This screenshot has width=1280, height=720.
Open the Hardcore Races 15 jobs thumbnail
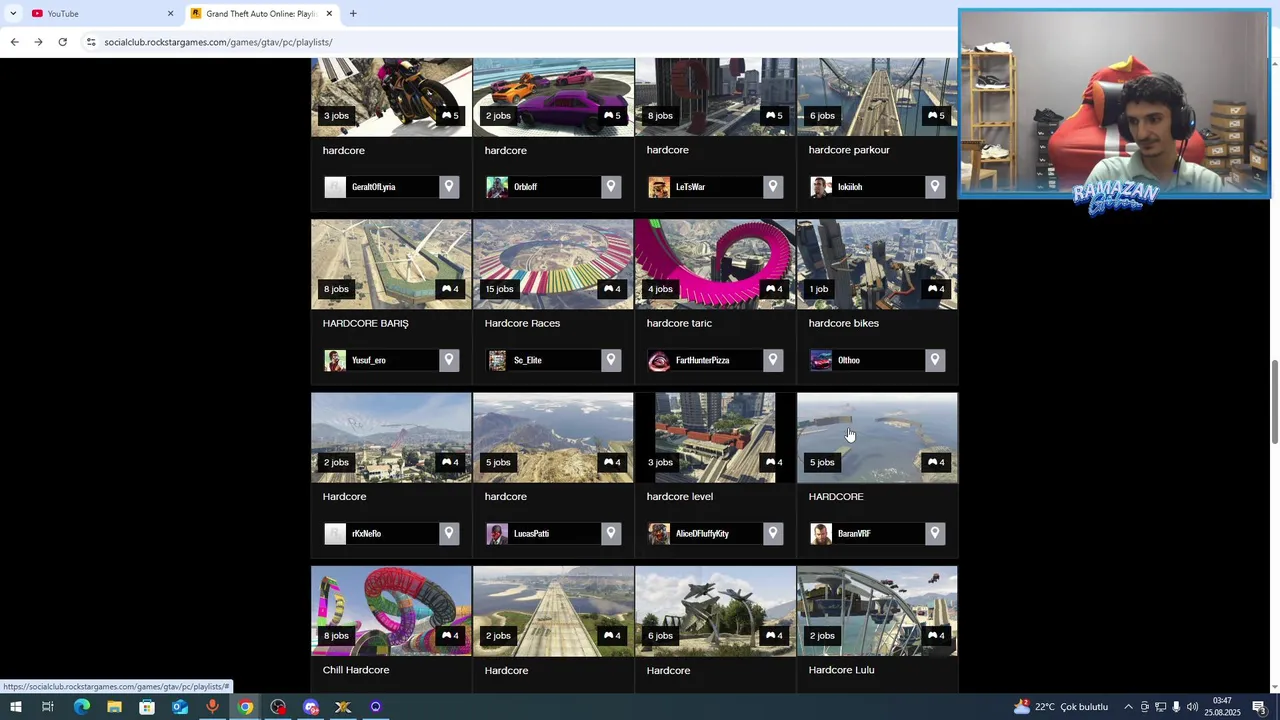coord(553,264)
